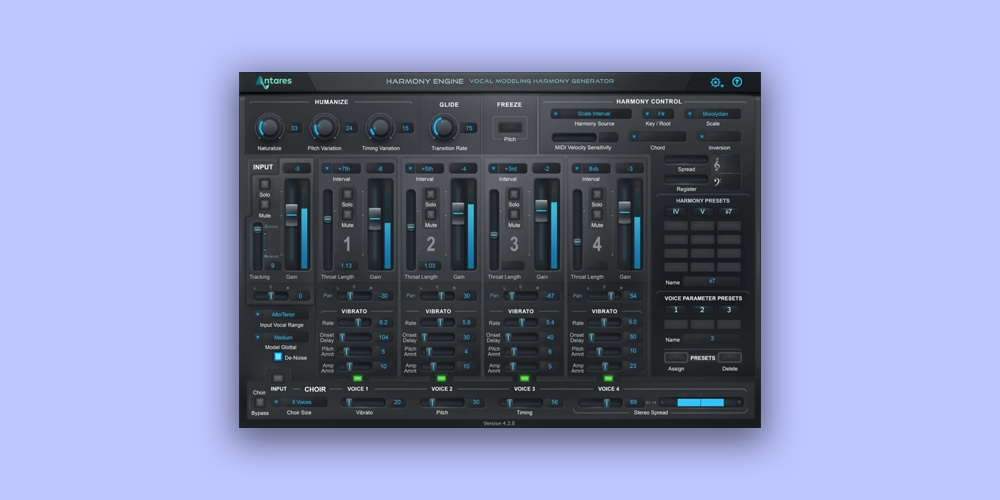This screenshot has height=500, width=1000.
Task: Open the settings gear menu
Action: (x=716, y=82)
